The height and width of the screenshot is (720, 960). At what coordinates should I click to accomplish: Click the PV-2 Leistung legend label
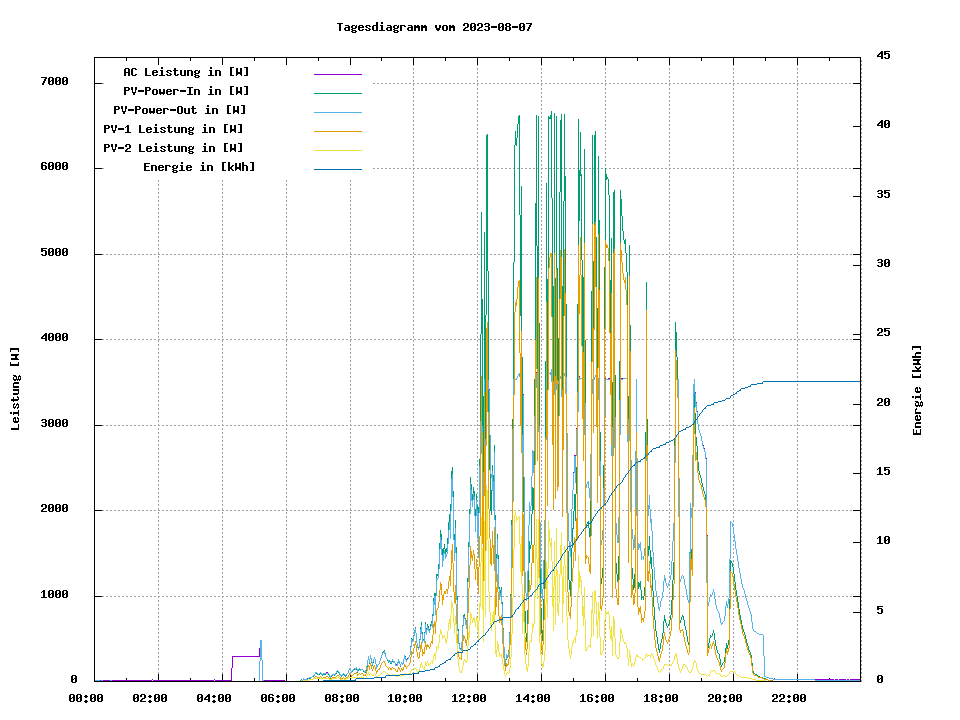coord(173,148)
